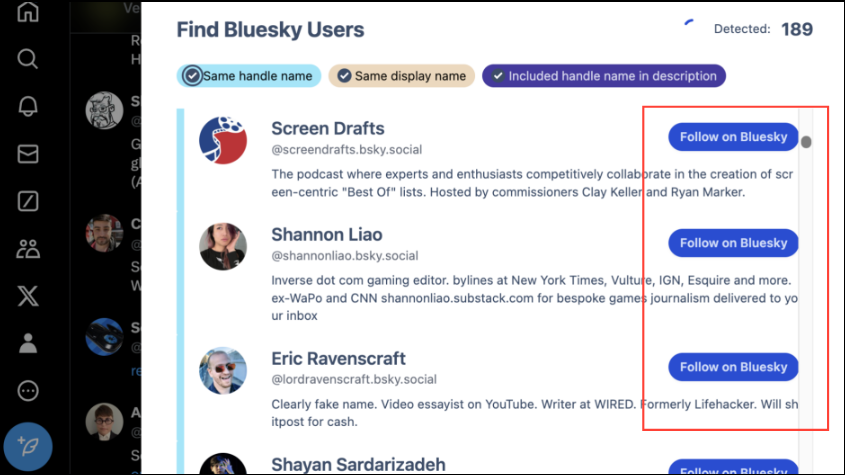Open the Grok slash-box icon
Viewport: 845px width, 475px height.
28,201
